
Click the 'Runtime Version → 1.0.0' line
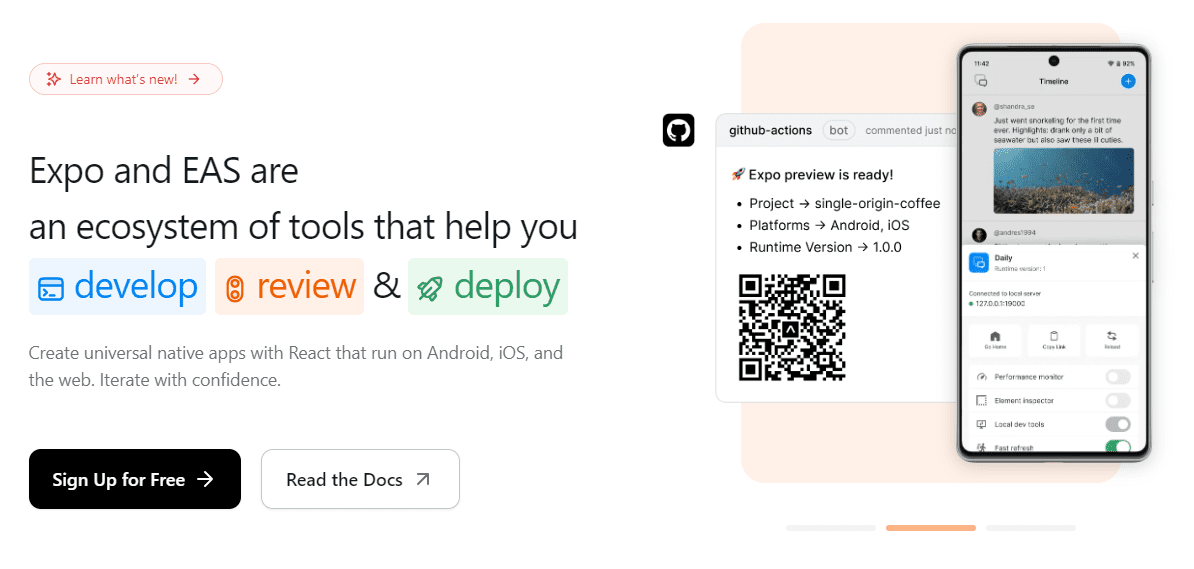point(825,247)
